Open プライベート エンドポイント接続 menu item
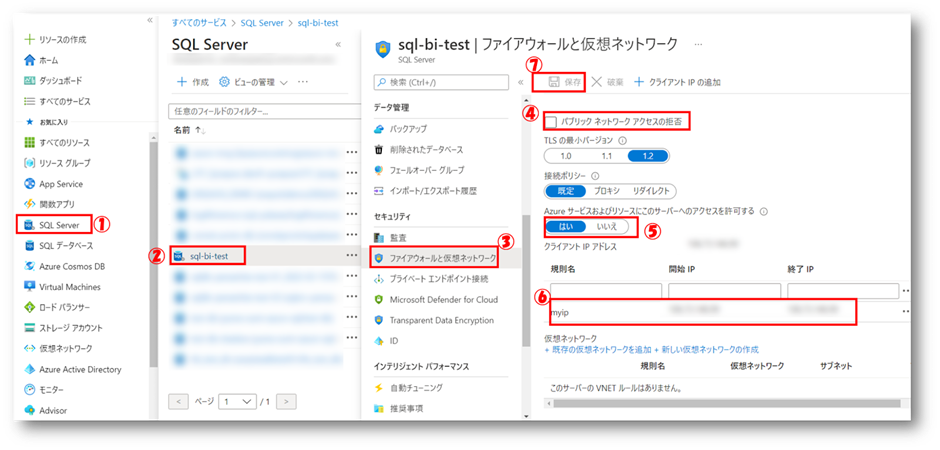The image size is (940, 450). (x=430, y=279)
